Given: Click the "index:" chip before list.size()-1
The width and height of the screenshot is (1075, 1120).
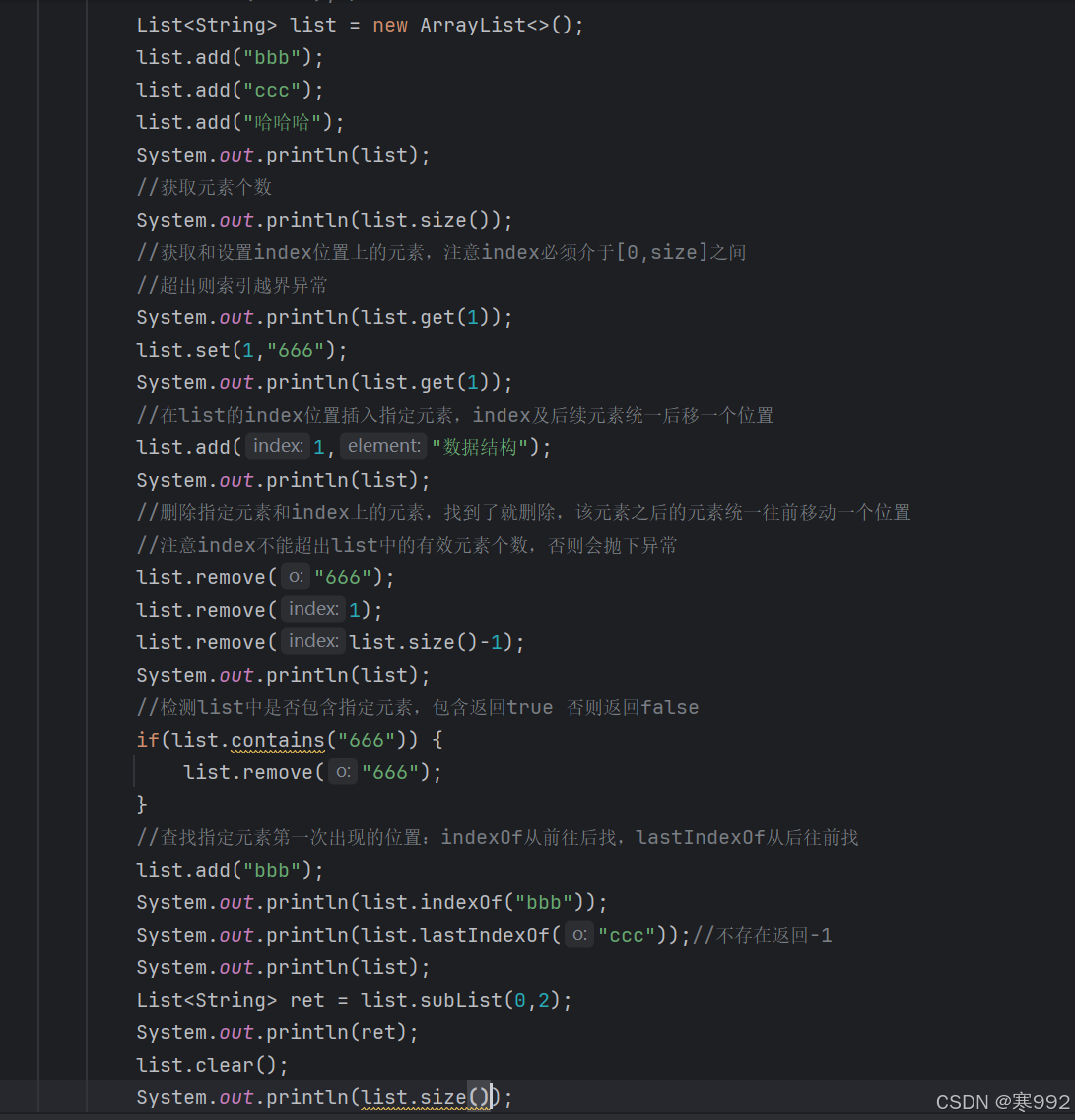Looking at the screenshot, I should pos(312,640).
